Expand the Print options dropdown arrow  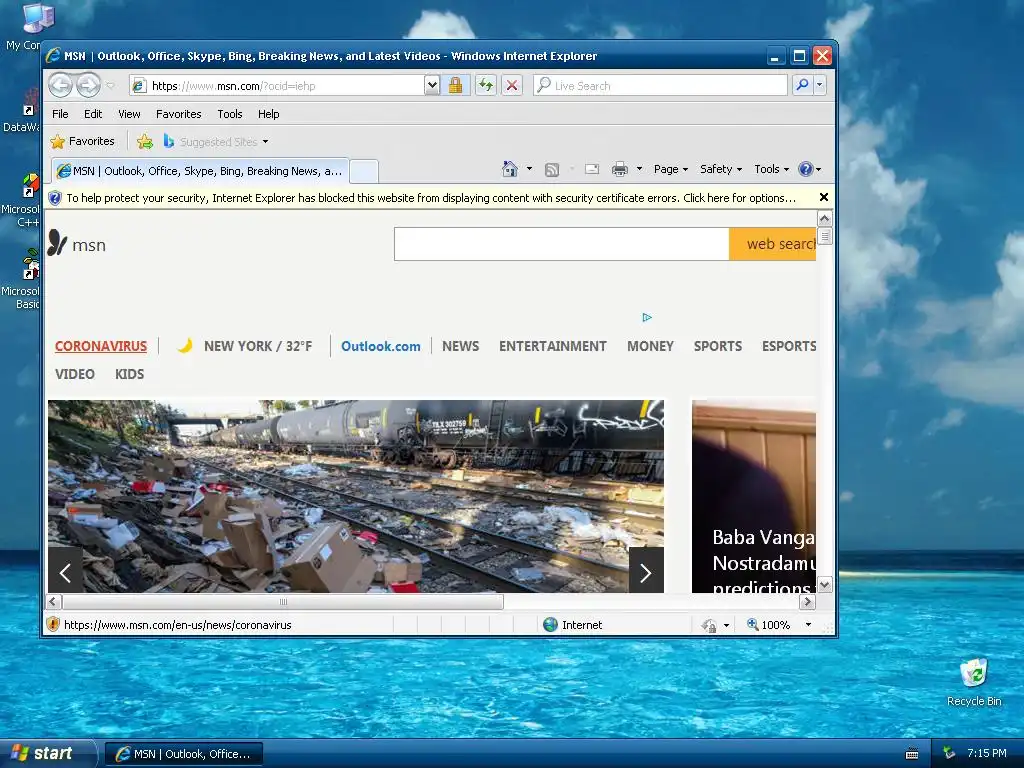[x=639, y=169]
